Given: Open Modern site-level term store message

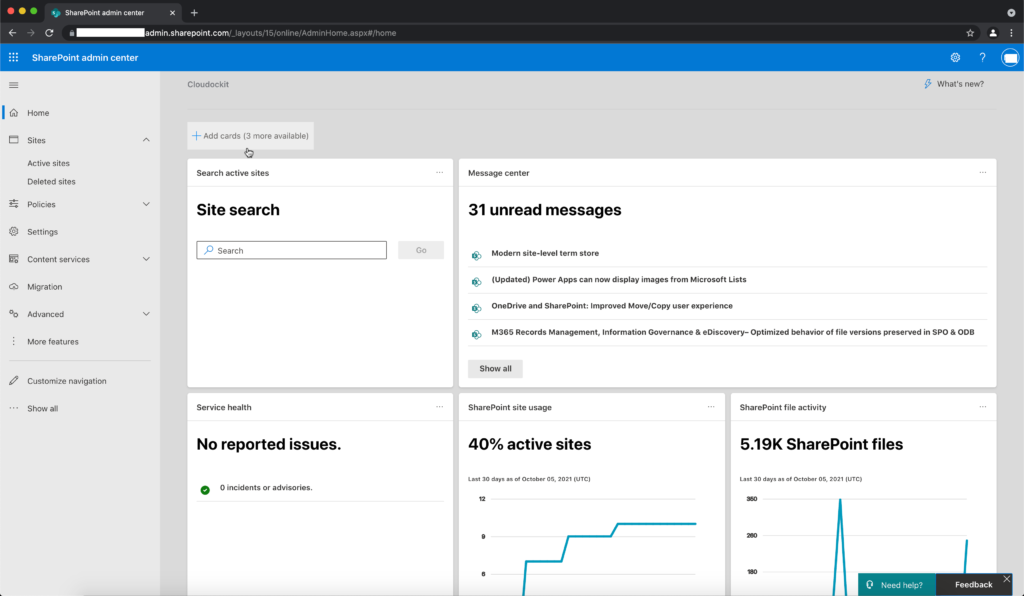Looking at the screenshot, I should coord(545,253).
